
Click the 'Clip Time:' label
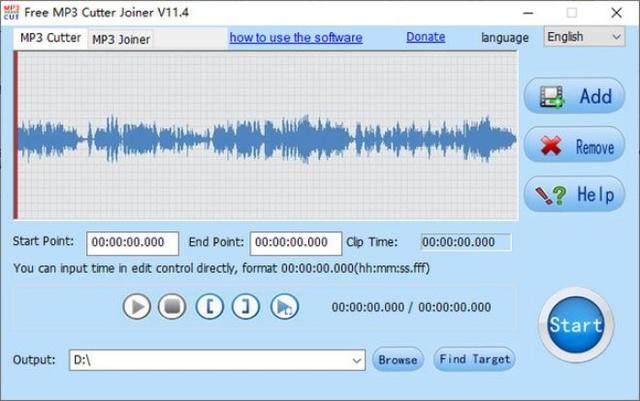pos(372,242)
